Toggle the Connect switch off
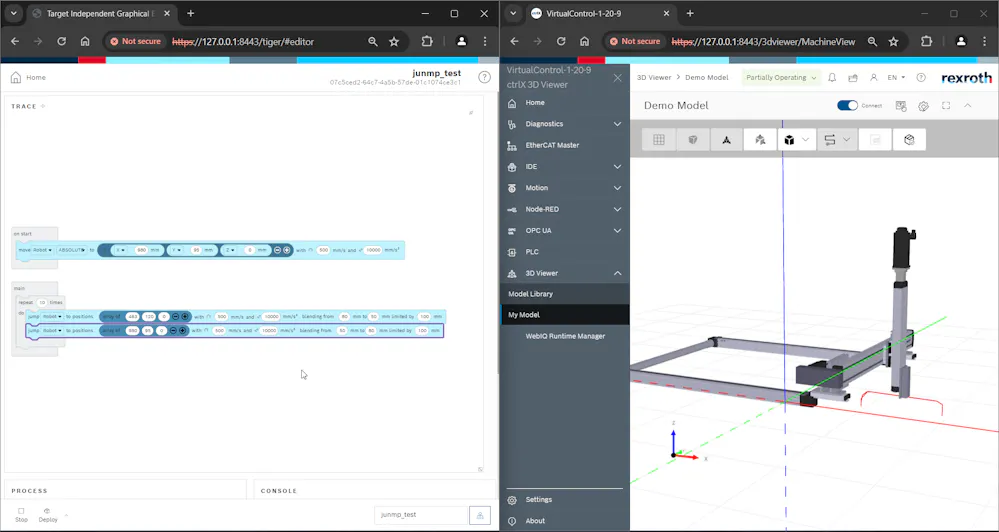Viewport: 999px width, 532px height. click(x=847, y=106)
